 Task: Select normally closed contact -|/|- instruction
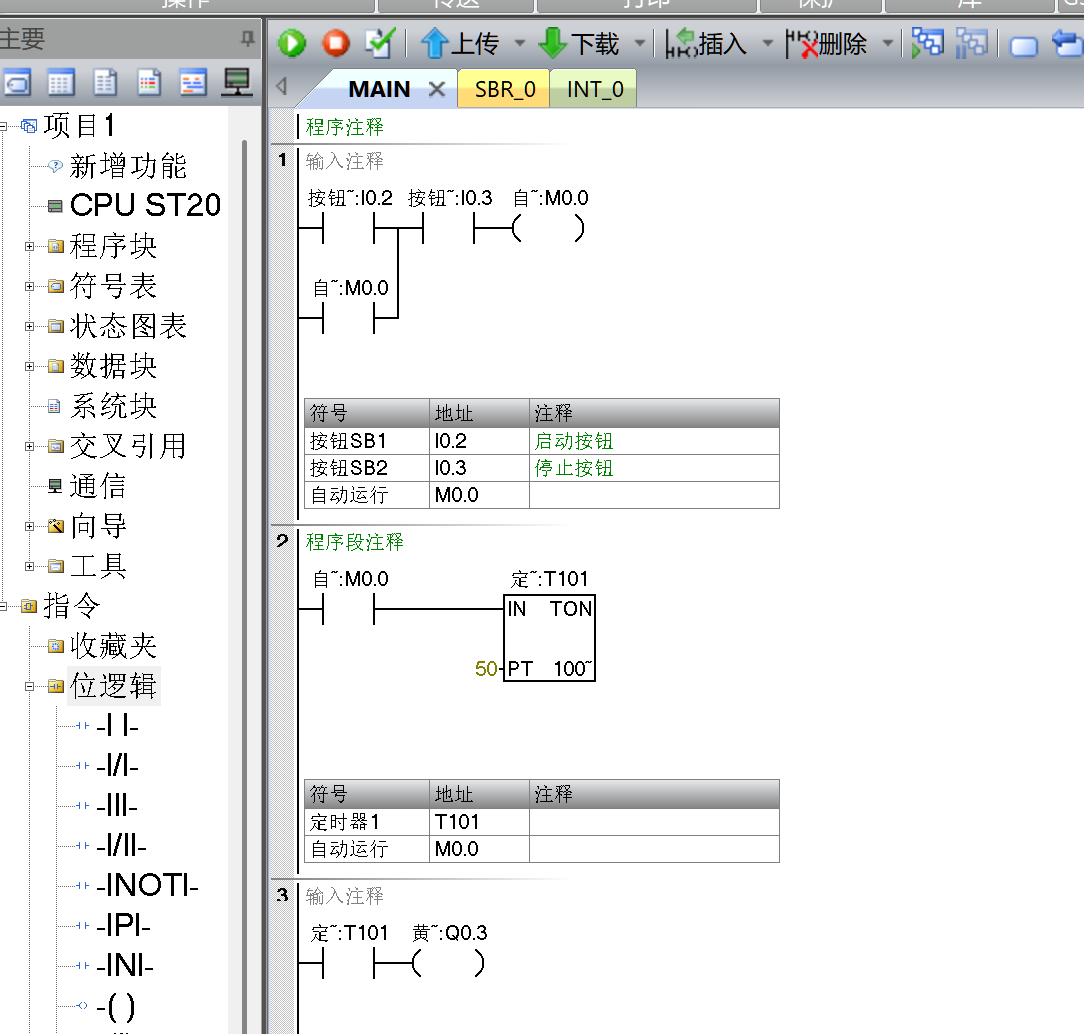coord(118,766)
